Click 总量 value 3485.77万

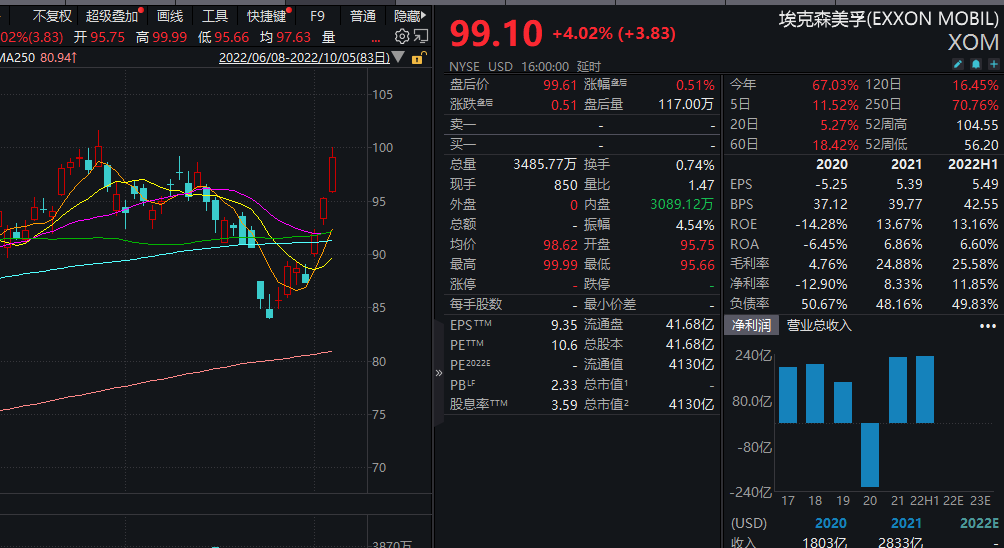click(x=545, y=165)
